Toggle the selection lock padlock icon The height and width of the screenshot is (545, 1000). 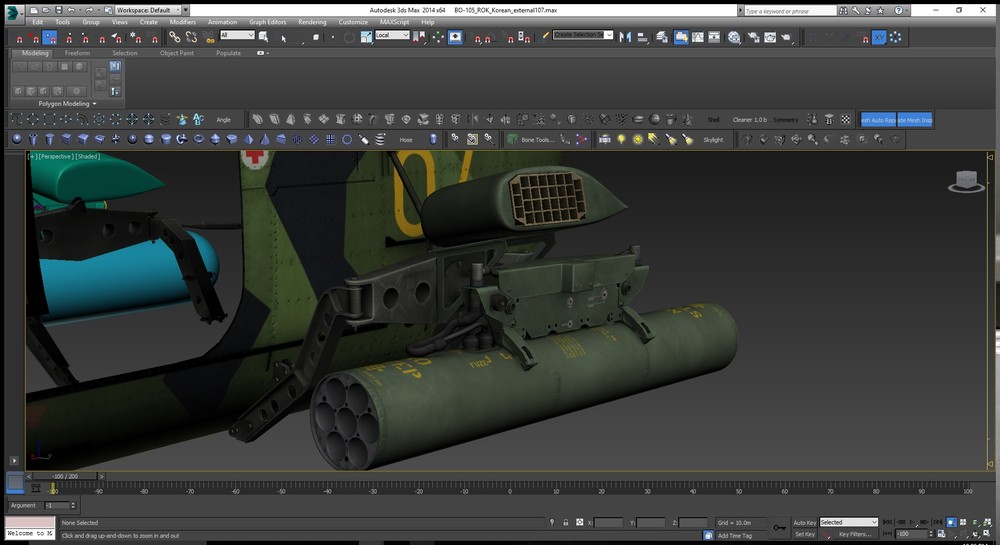(x=566, y=522)
